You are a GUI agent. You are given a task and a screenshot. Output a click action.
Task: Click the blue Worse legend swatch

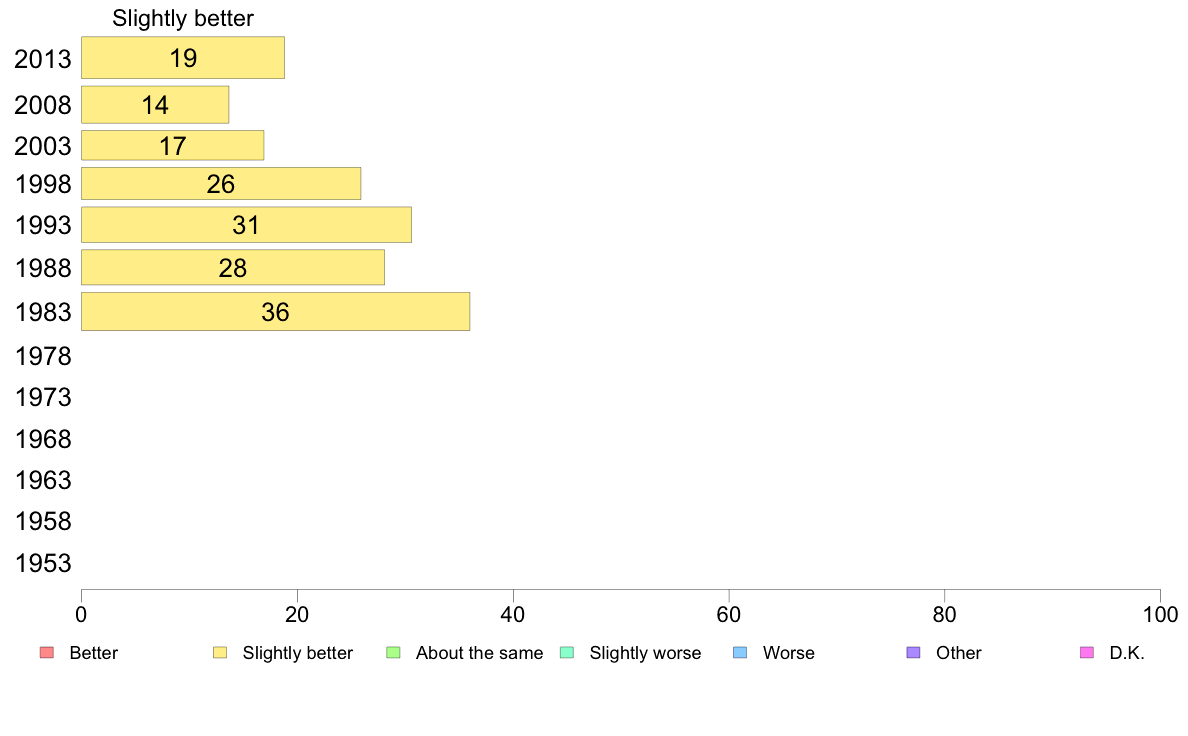(x=740, y=653)
